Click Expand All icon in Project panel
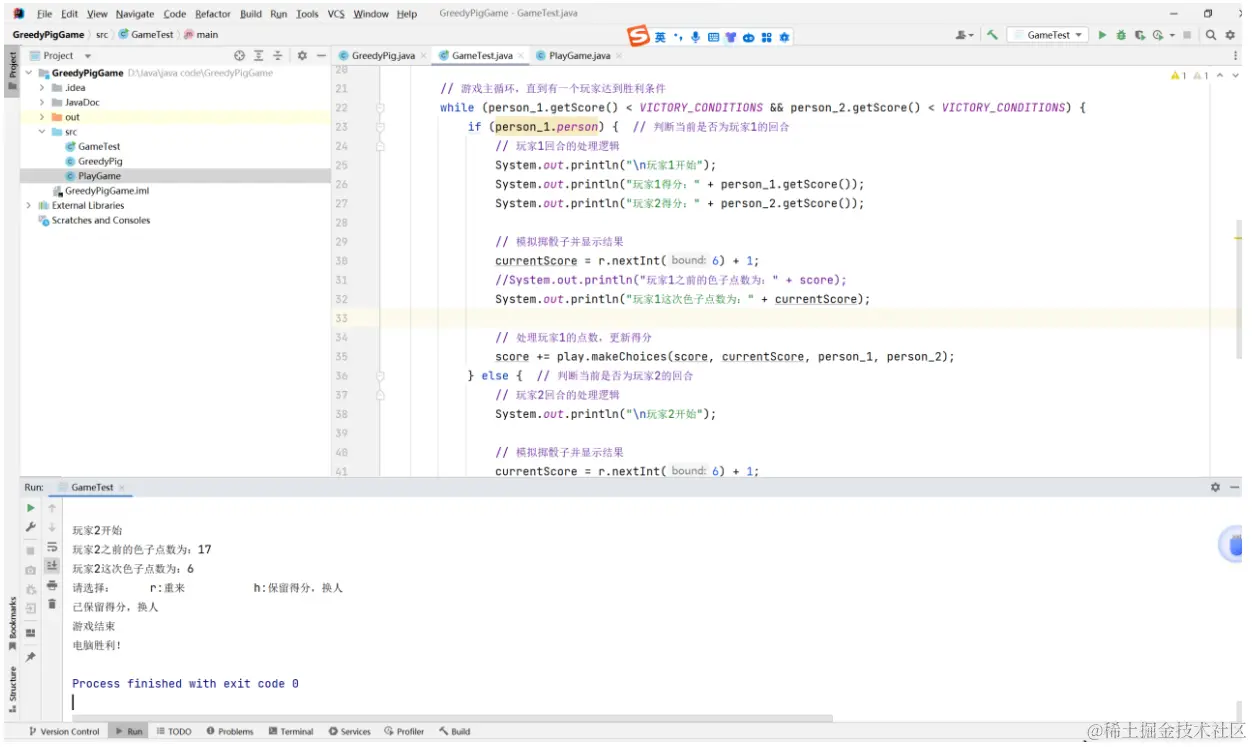1253x747 pixels. coord(259,56)
